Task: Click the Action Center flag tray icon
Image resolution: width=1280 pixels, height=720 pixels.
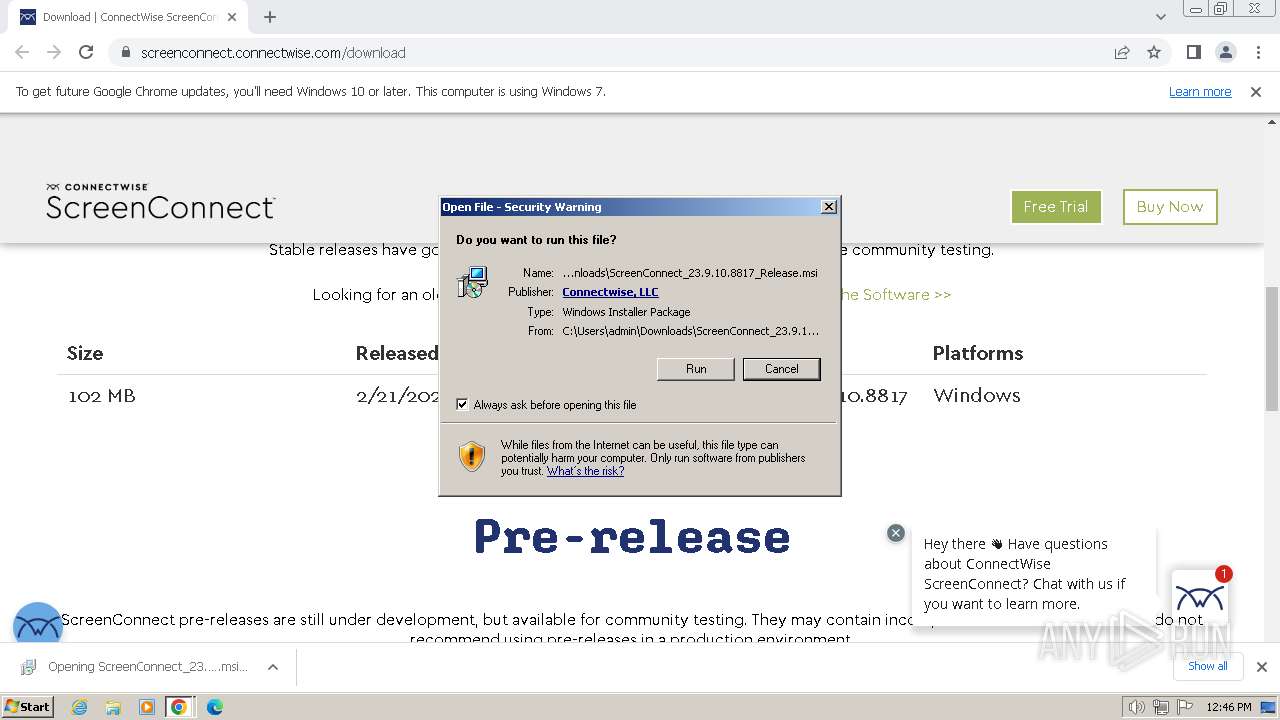Action: (1183, 707)
